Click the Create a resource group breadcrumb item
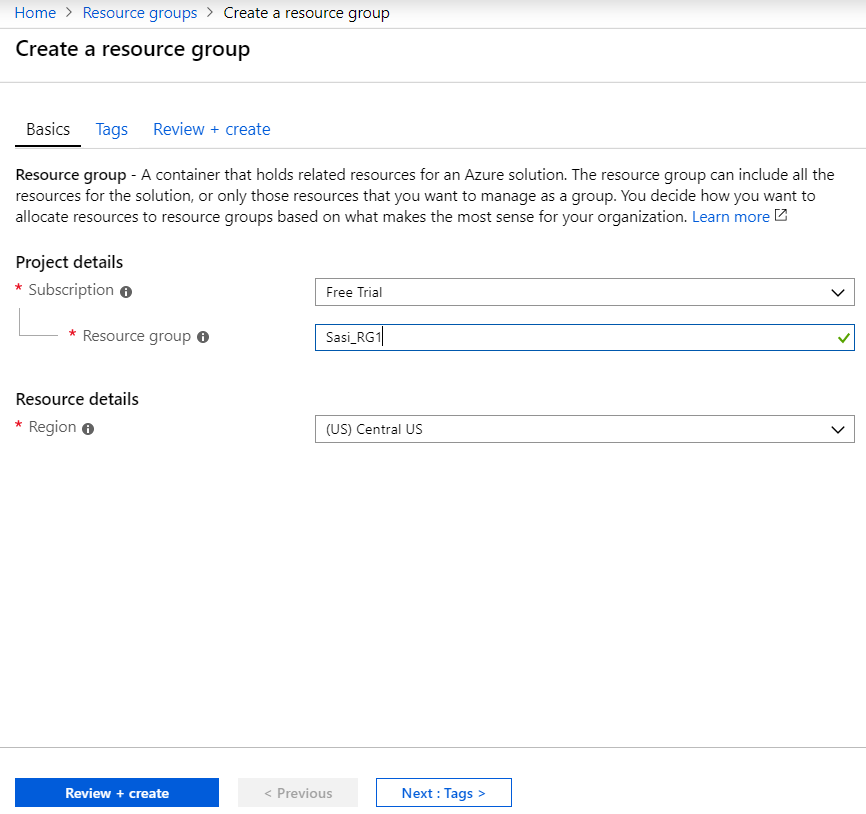The height and width of the screenshot is (814, 866). coord(307,13)
